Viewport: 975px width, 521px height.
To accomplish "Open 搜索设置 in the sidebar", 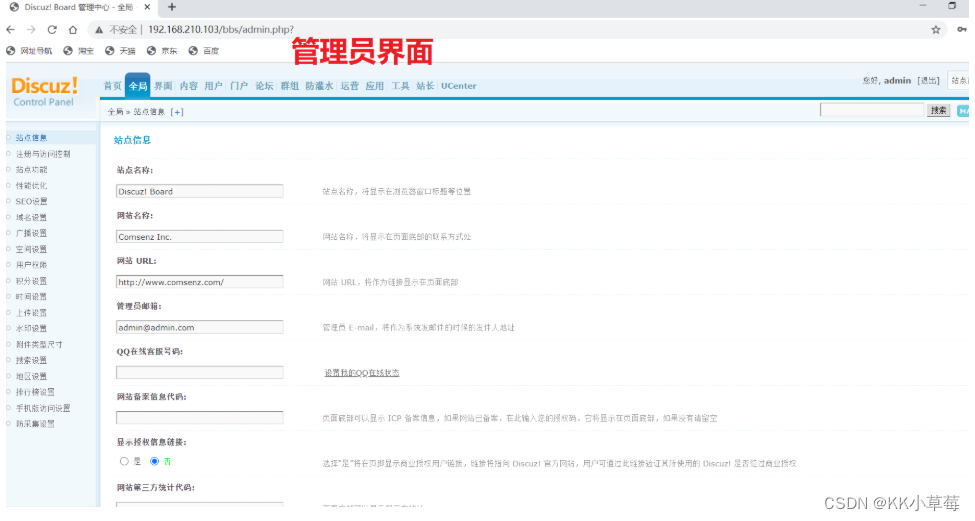I will point(31,360).
